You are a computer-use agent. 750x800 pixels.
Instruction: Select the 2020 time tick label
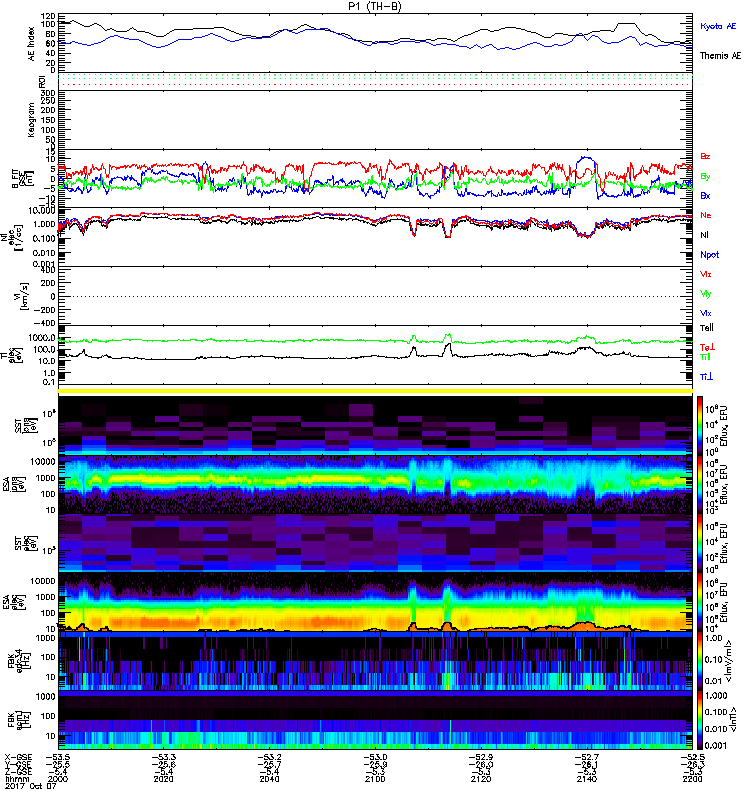(x=163, y=779)
